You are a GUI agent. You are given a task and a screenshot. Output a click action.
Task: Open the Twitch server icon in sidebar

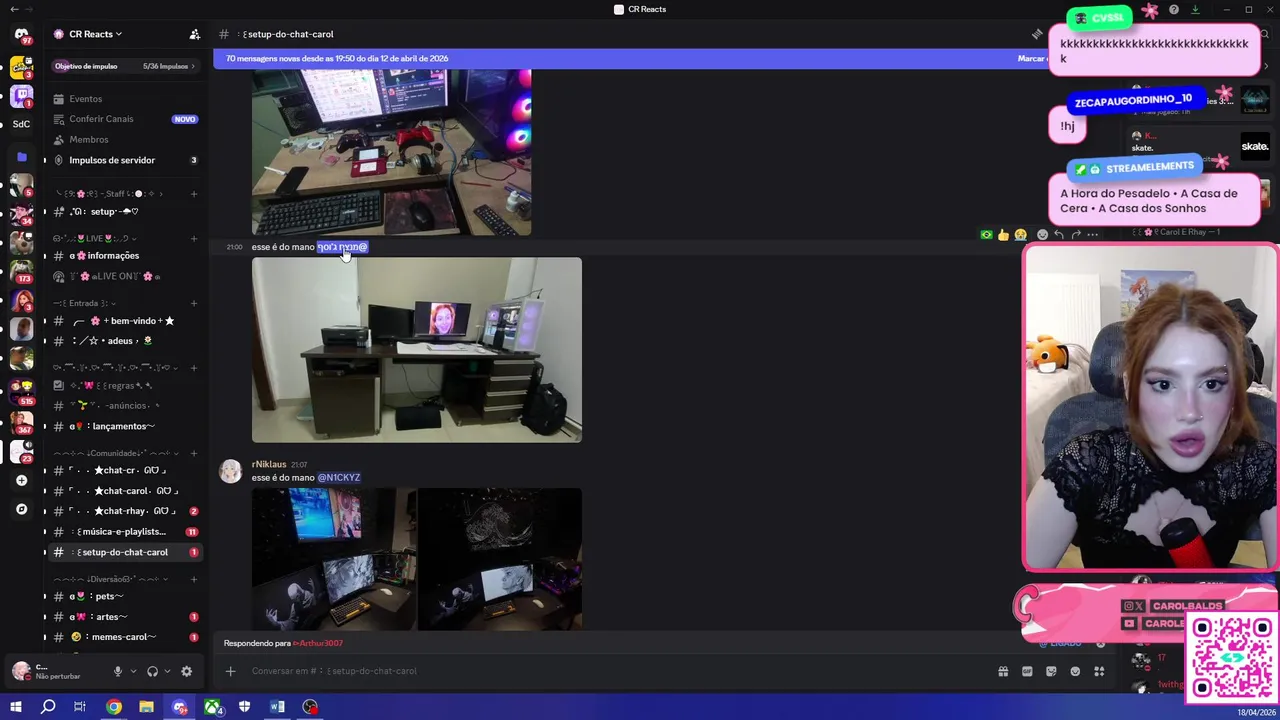pos(21,96)
